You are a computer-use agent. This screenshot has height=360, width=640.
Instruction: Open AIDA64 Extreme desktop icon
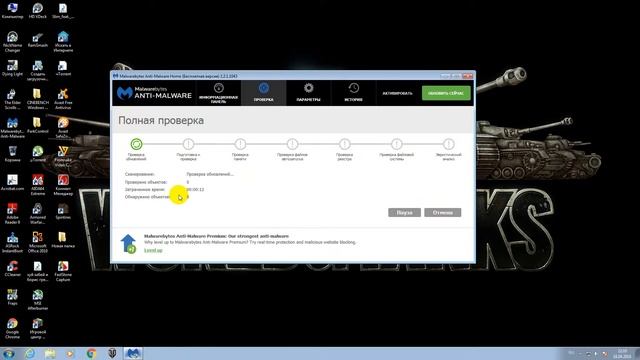(x=38, y=185)
